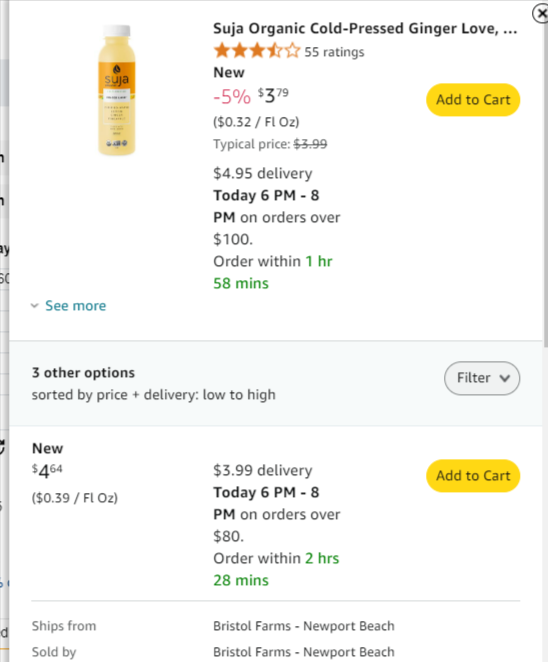Click the chevron beside See more
The image size is (548, 662).
[35, 305]
